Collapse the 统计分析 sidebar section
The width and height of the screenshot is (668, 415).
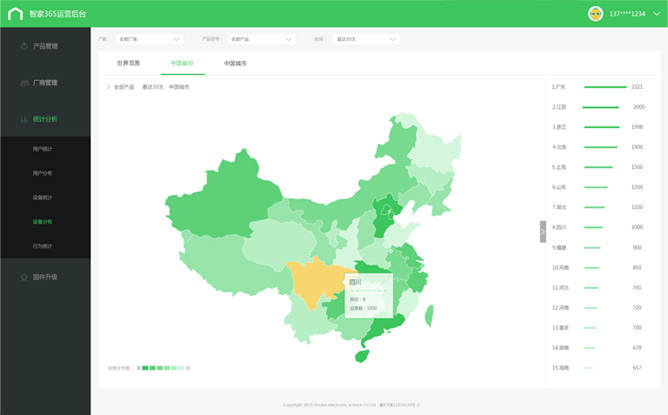[x=45, y=119]
